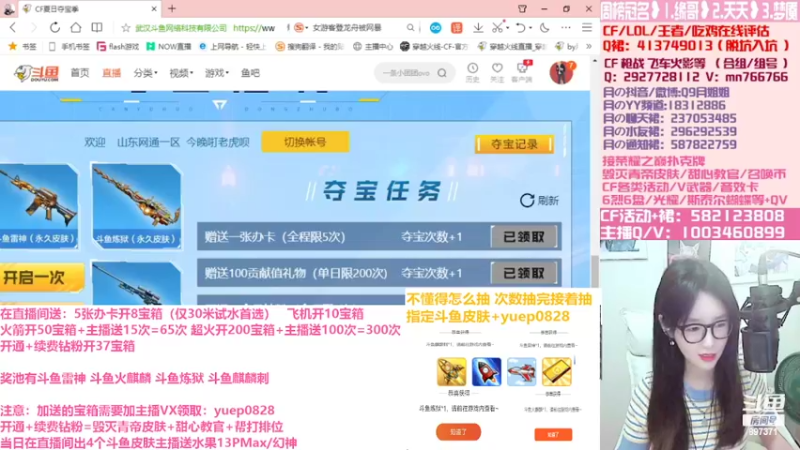Open the 手机书签 bookmark

pyautogui.click(x=69, y=46)
